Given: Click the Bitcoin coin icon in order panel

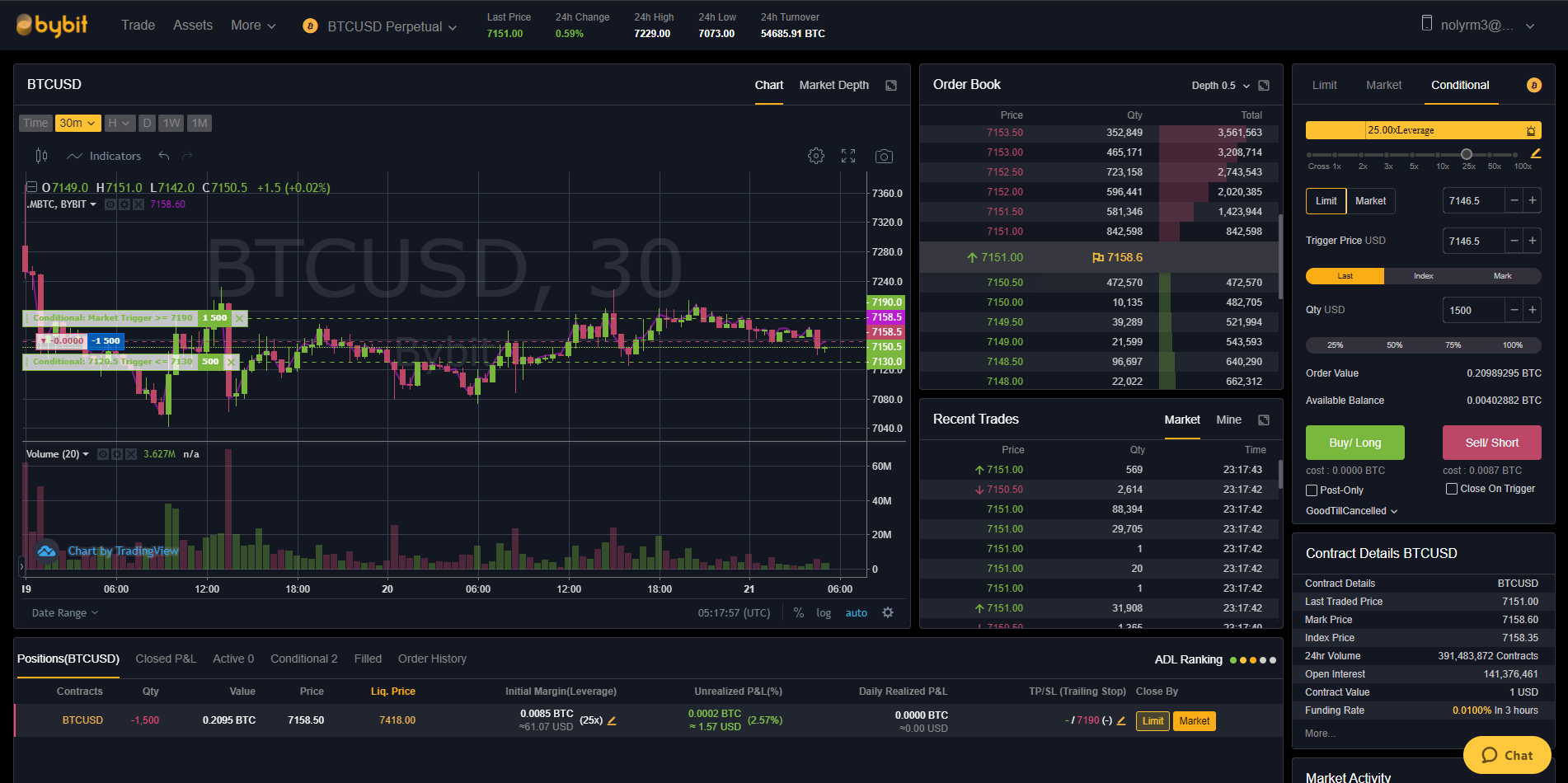Looking at the screenshot, I should 1534,85.
